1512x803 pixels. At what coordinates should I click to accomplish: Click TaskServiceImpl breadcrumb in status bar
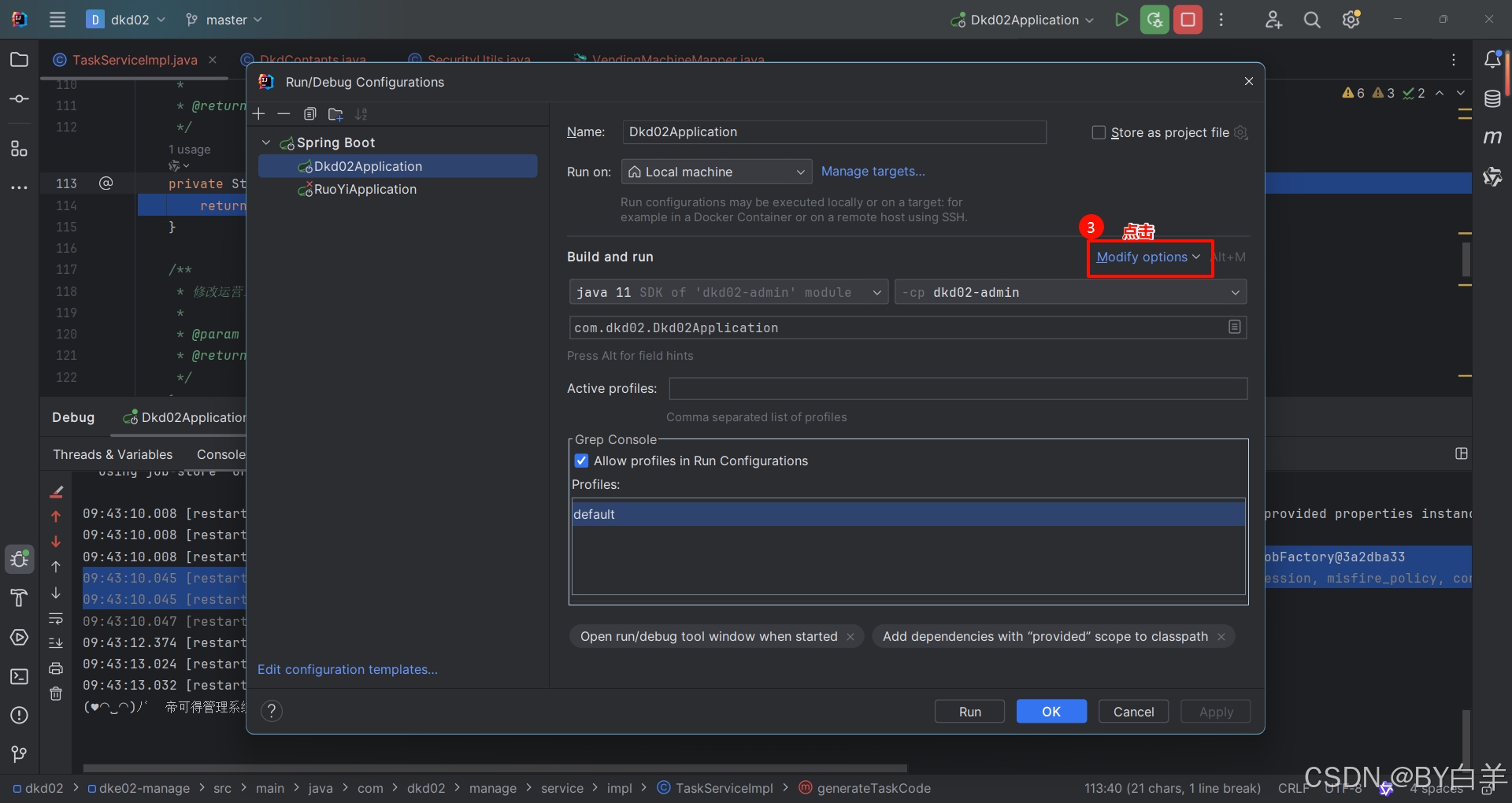click(x=715, y=788)
